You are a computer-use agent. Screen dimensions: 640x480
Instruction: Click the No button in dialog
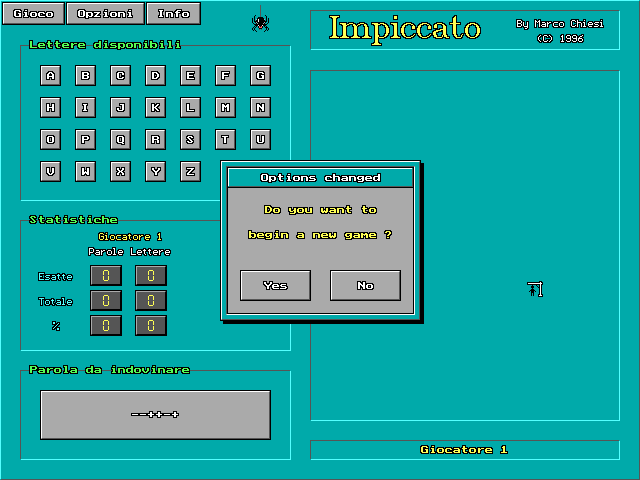click(365, 285)
